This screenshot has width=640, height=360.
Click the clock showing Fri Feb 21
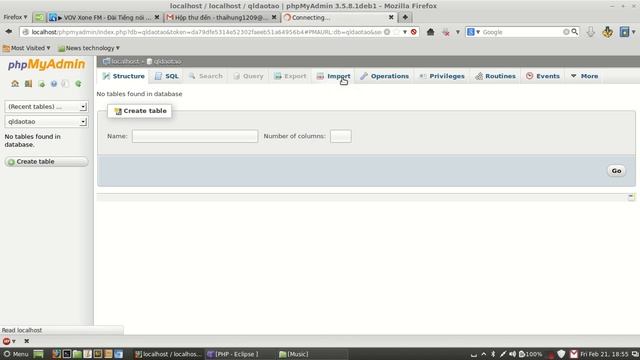click(x=604, y=354)
